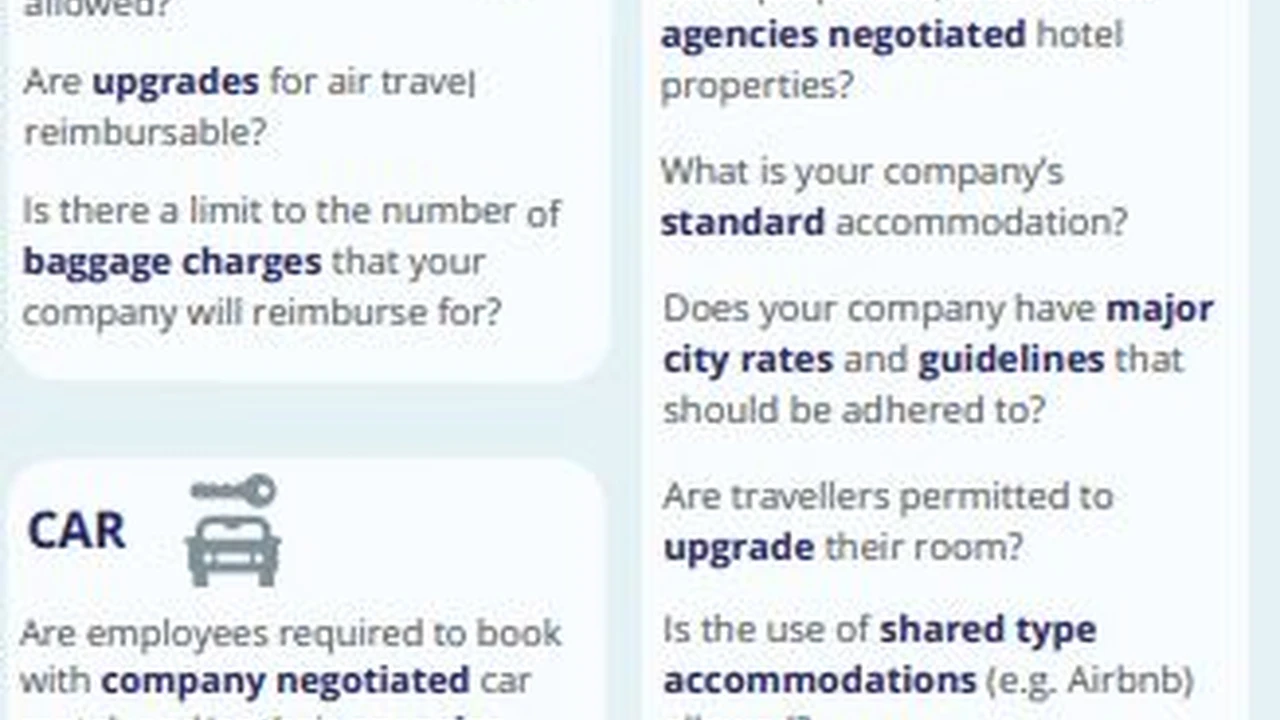This screenshot has height=720, width=1280.
Task: Click the 'should be adhered to?' line
Action: 854,409
